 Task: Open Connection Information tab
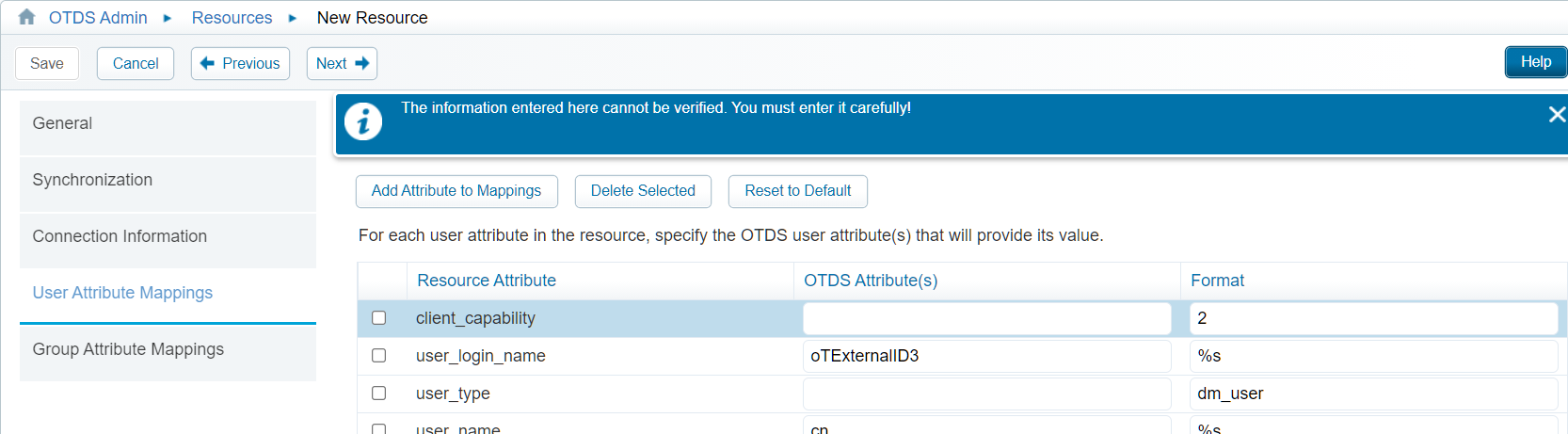168,236
